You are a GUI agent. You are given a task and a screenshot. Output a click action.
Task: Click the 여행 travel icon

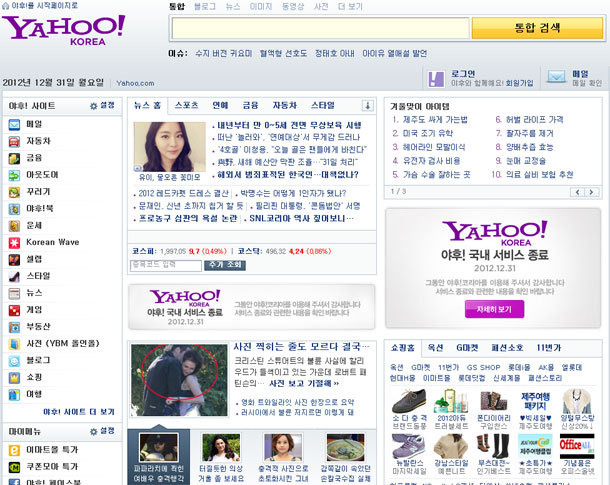14,395
